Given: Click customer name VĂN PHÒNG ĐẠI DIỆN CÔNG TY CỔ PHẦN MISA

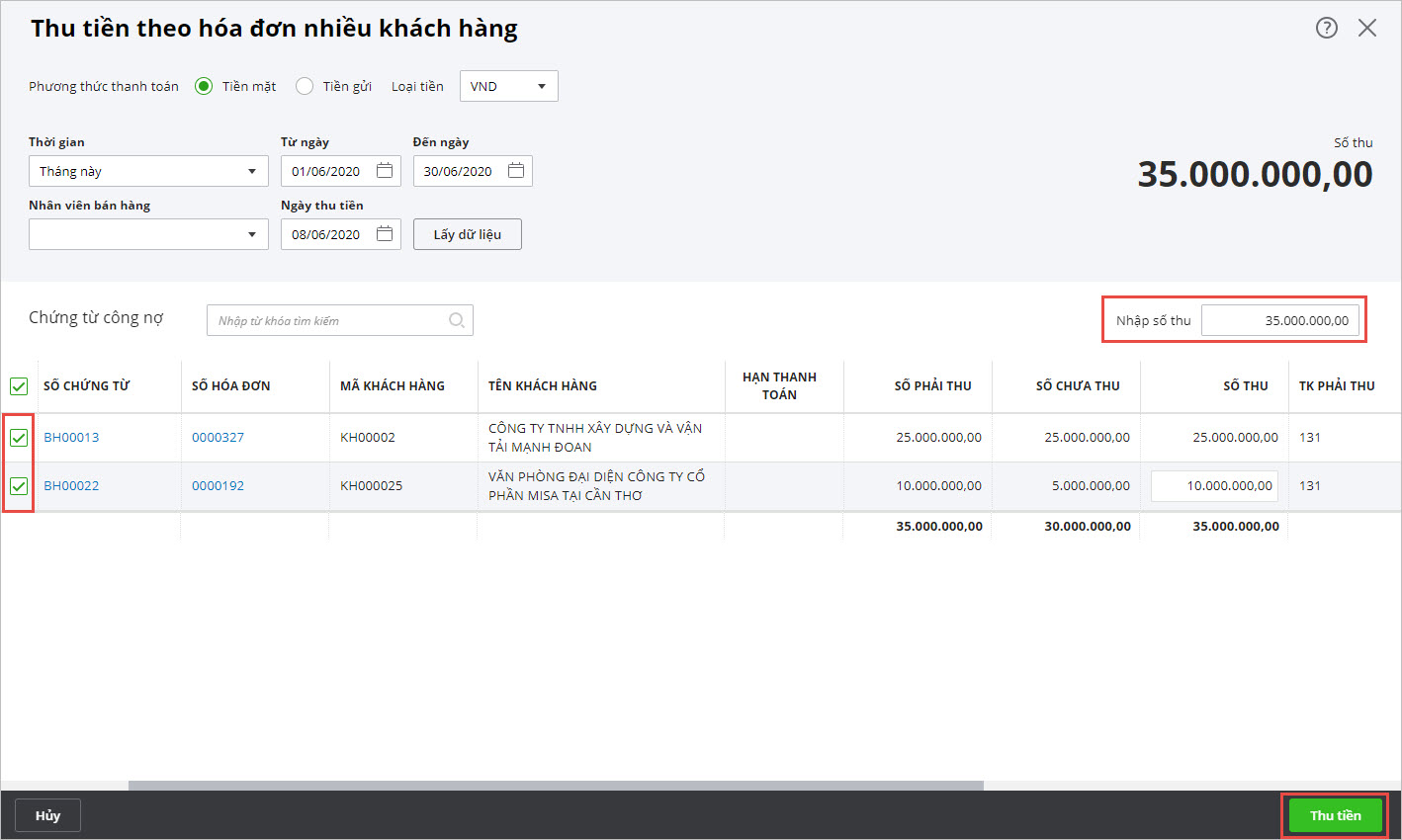Looking at the screenshot, I should (x=596, y=485).
